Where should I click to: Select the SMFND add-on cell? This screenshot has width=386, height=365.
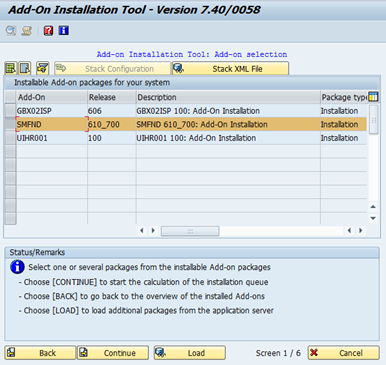[52, 124]
